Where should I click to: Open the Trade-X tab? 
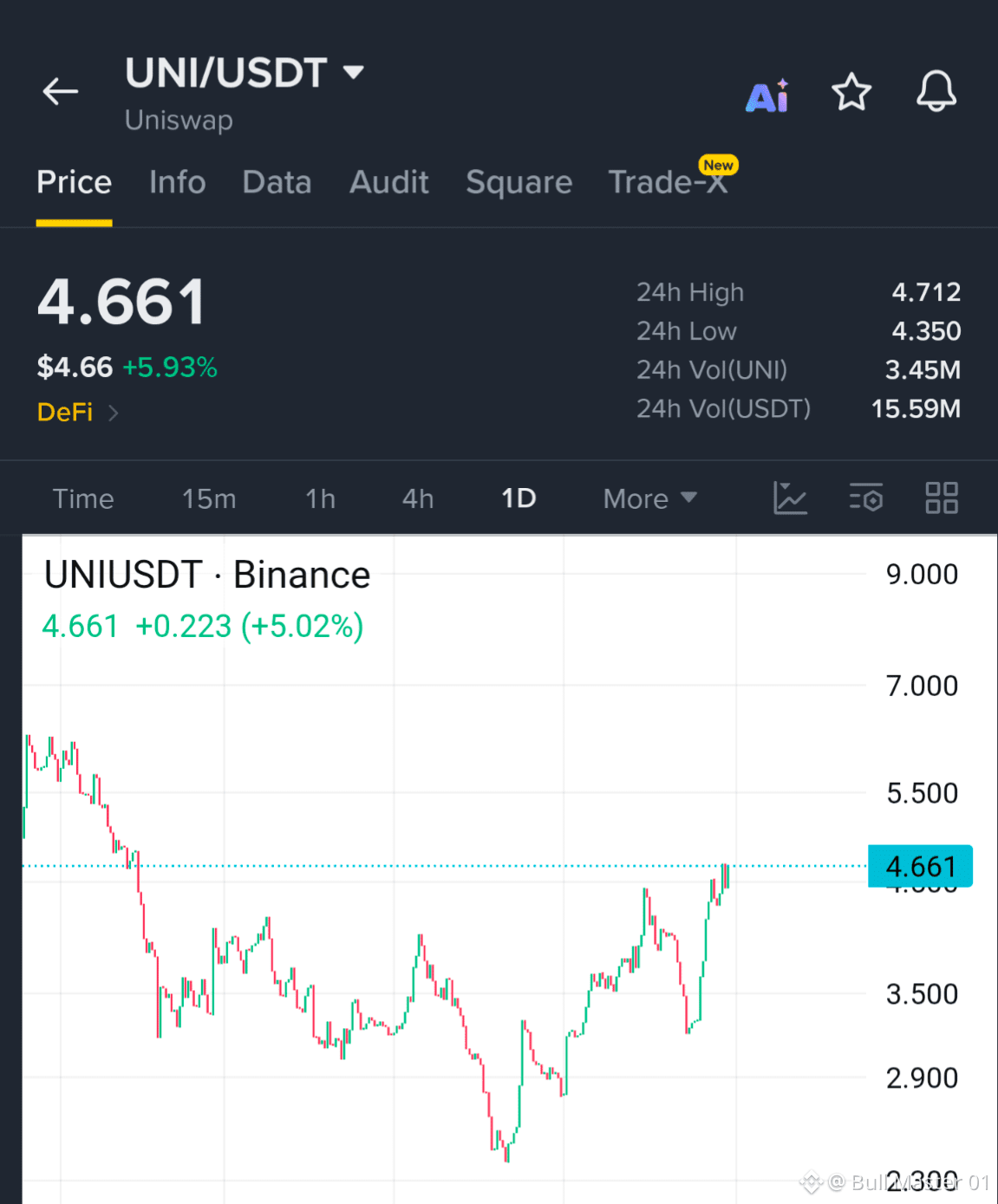point(669,181)
